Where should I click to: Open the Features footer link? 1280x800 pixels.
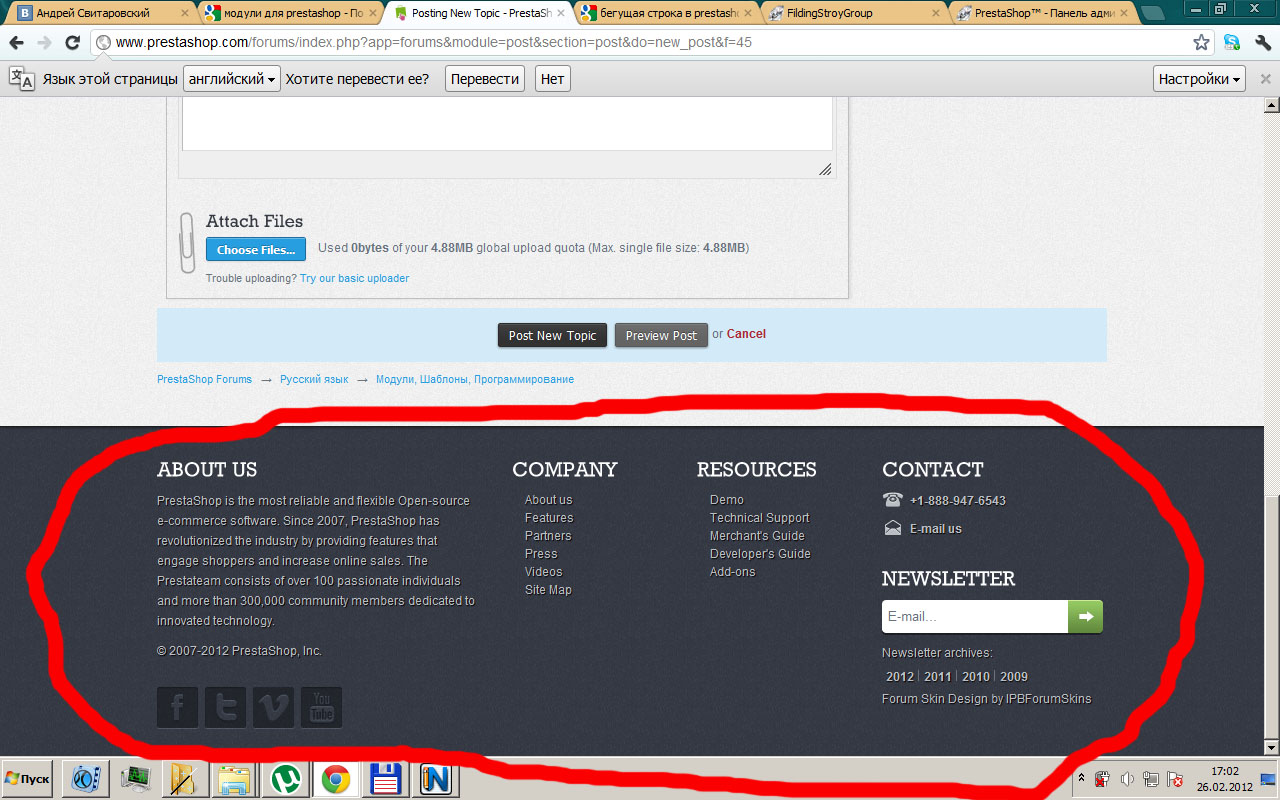coord(549,518)
